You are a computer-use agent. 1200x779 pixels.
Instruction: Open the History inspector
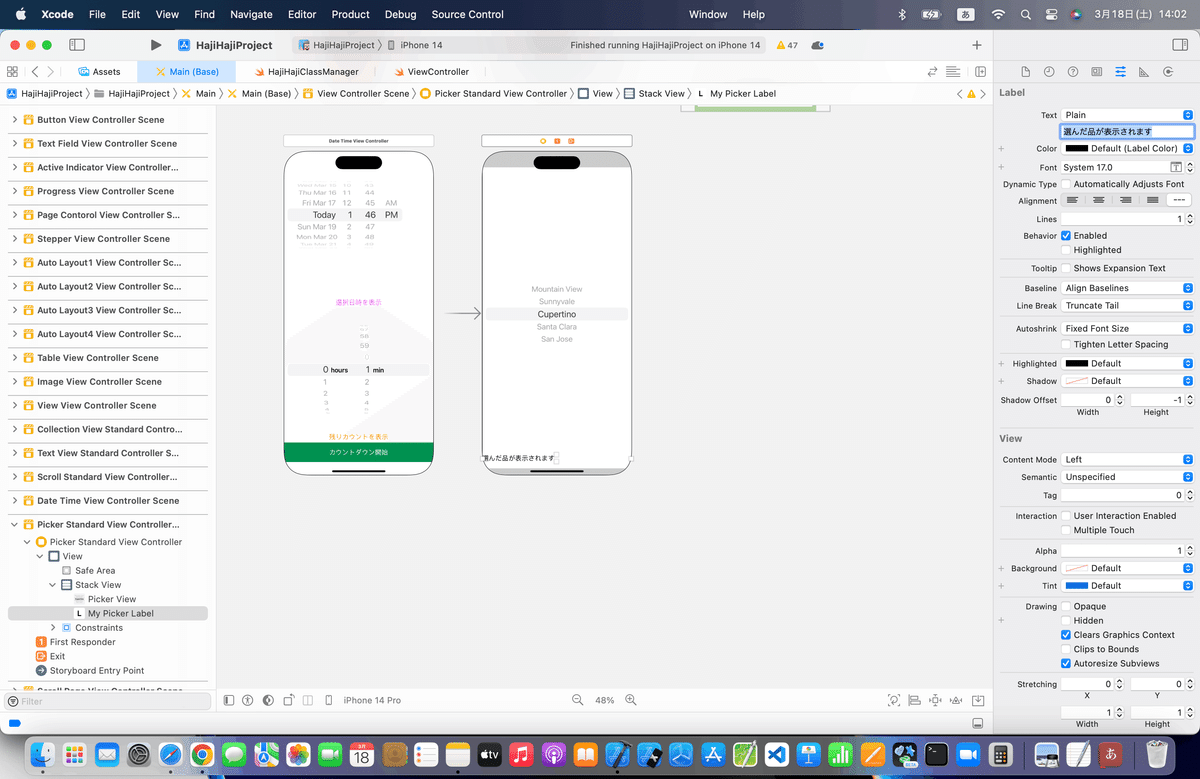pyautogui.click(x=1049, y=72)
